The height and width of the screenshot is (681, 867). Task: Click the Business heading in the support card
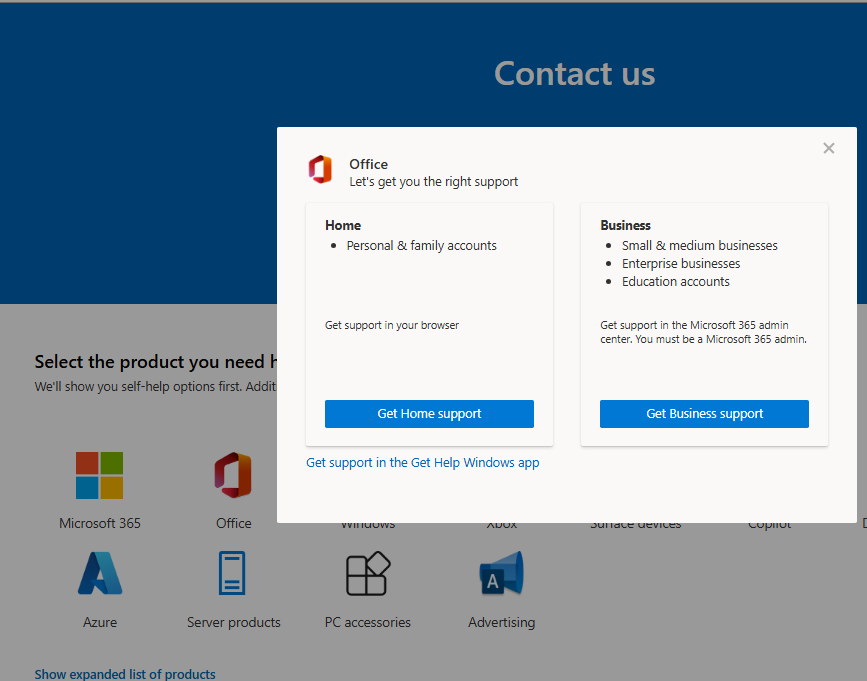point(625,226)
